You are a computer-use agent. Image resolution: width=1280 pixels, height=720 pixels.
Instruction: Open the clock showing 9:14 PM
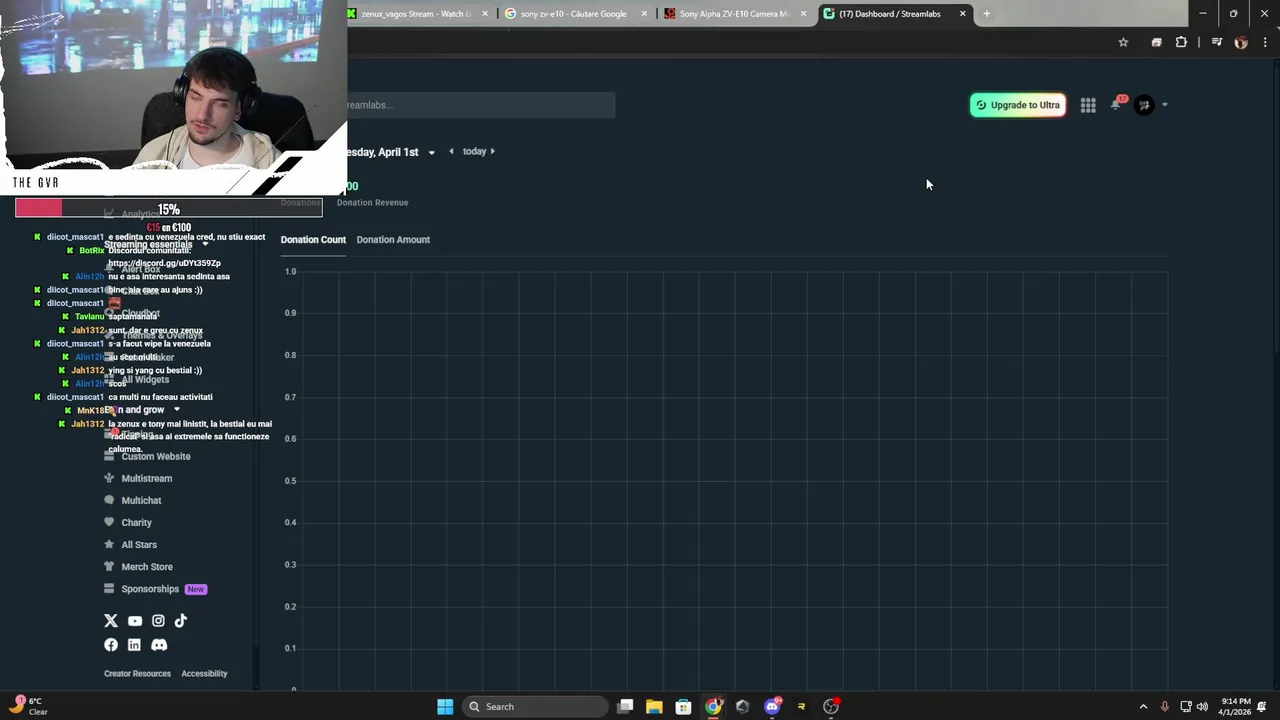[x=1235, y=707]
